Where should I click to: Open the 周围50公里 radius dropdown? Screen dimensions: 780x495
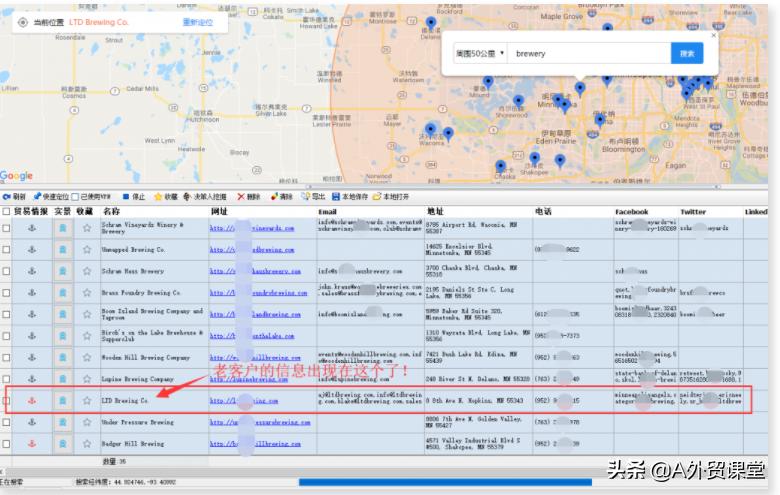click(480, 53)
